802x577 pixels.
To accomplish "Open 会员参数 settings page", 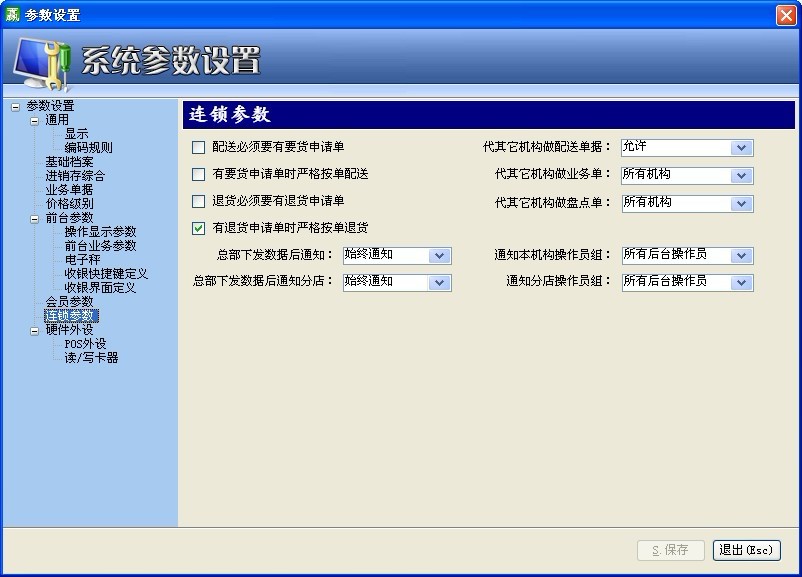I will coord(70,301).
